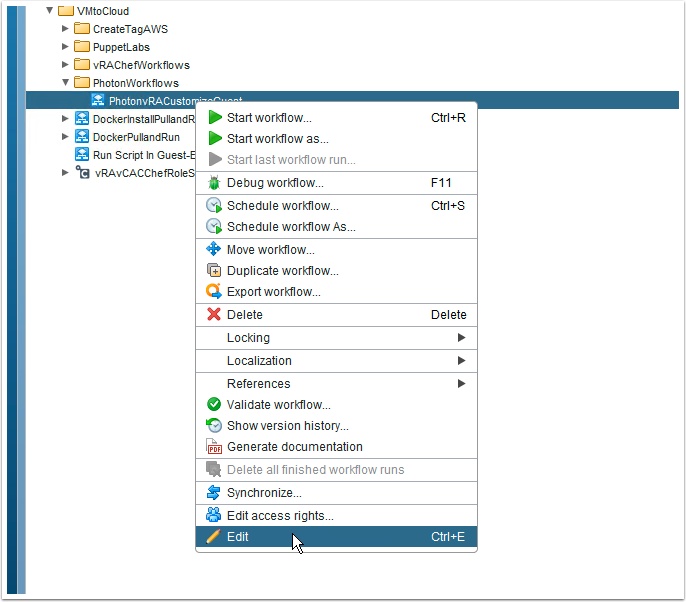Collapse the PhotonWorkflows folder
The height and width of the screenshot is (602, 686).
click(65, 83)
